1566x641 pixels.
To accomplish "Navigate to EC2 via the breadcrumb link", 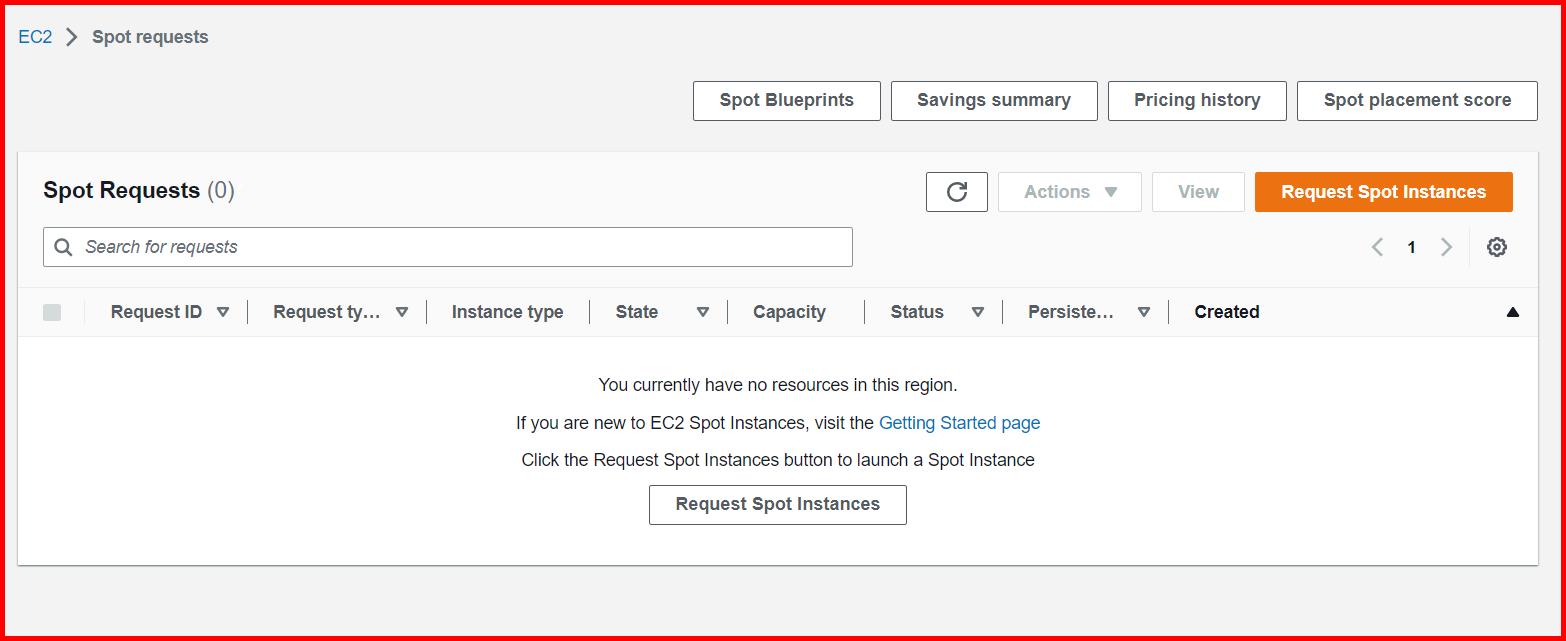I will click(x=33, y=36).
